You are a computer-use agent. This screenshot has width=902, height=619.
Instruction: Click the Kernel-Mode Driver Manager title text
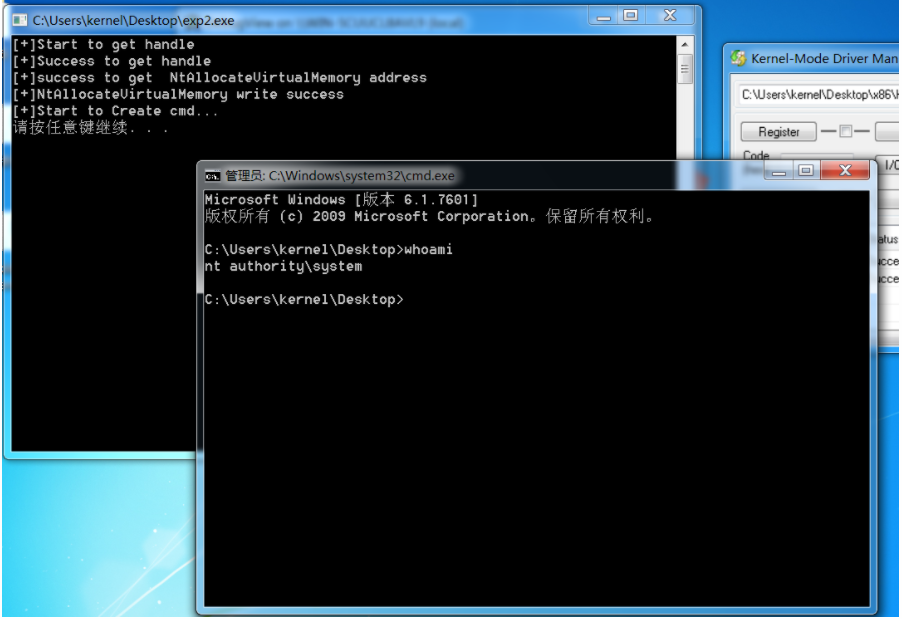825,58
